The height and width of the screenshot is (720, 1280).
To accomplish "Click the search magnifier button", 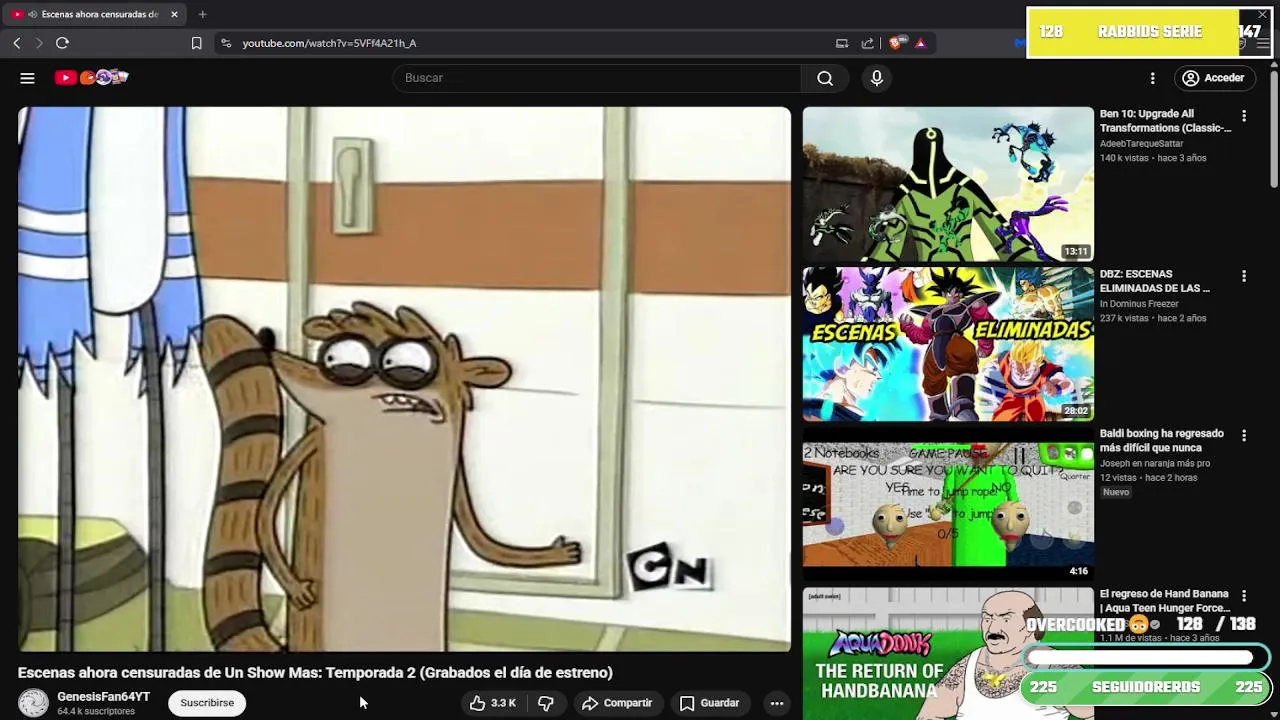I will pyautogui.click(x=825, y=78).
